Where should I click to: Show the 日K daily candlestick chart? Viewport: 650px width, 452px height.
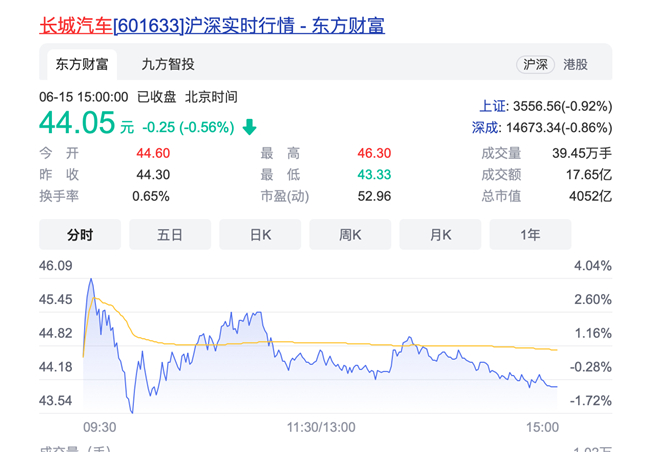(260, 235)
